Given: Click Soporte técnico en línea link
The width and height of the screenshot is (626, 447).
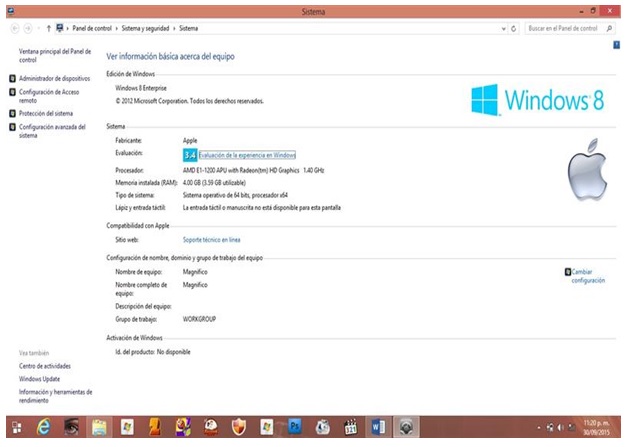Looking at the screenshot, I should coord(211,240).
